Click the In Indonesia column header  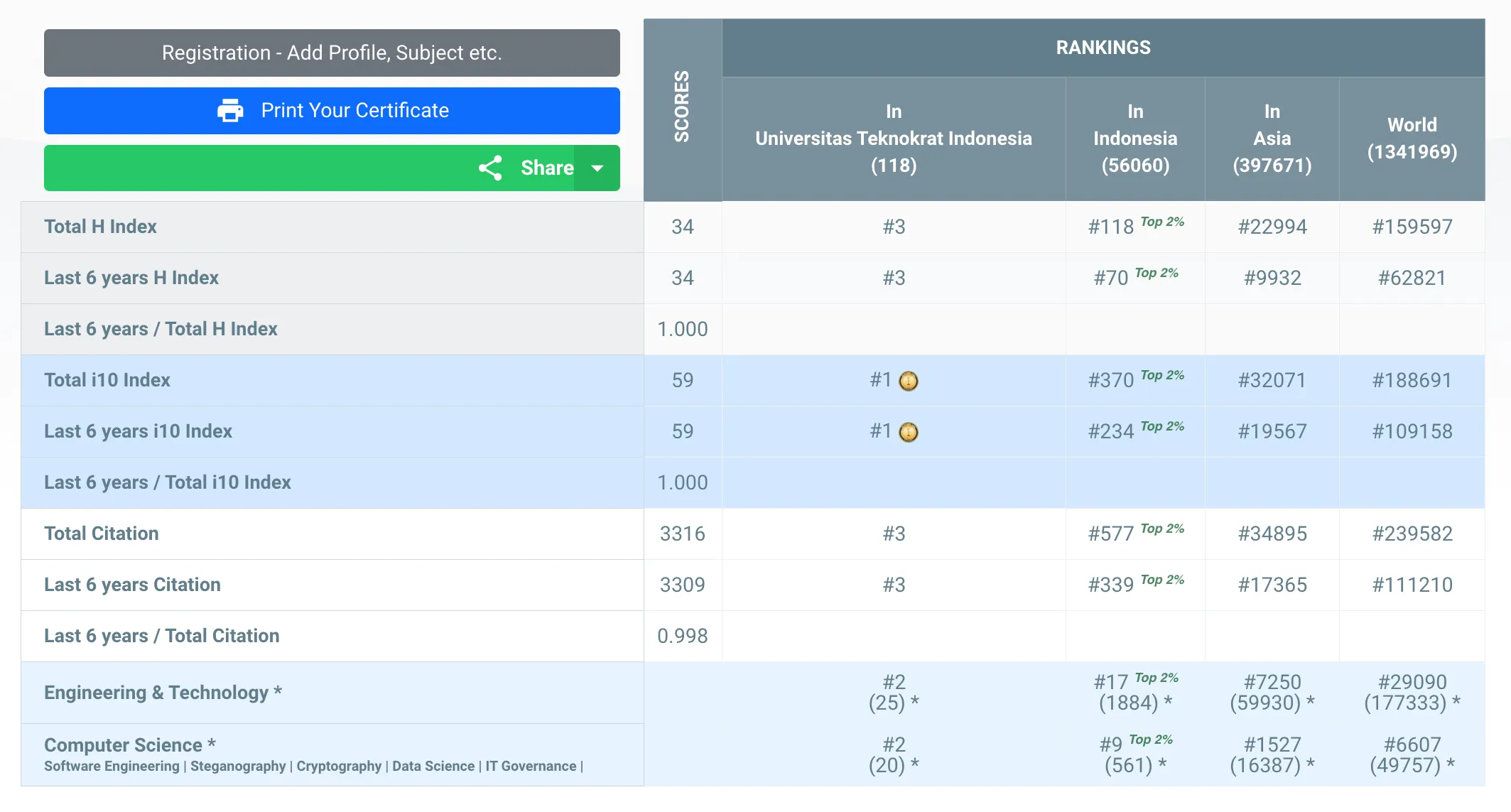pyautogui.click(x=1134, y=139)
